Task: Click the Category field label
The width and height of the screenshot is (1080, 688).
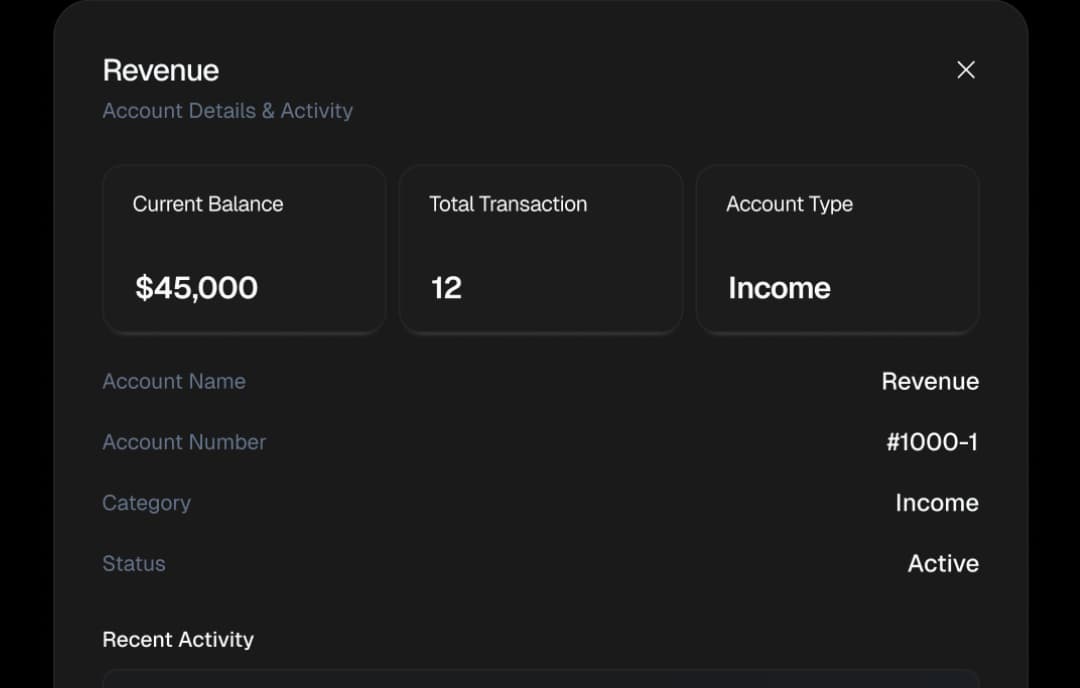Action: click(x=146, y=503)
